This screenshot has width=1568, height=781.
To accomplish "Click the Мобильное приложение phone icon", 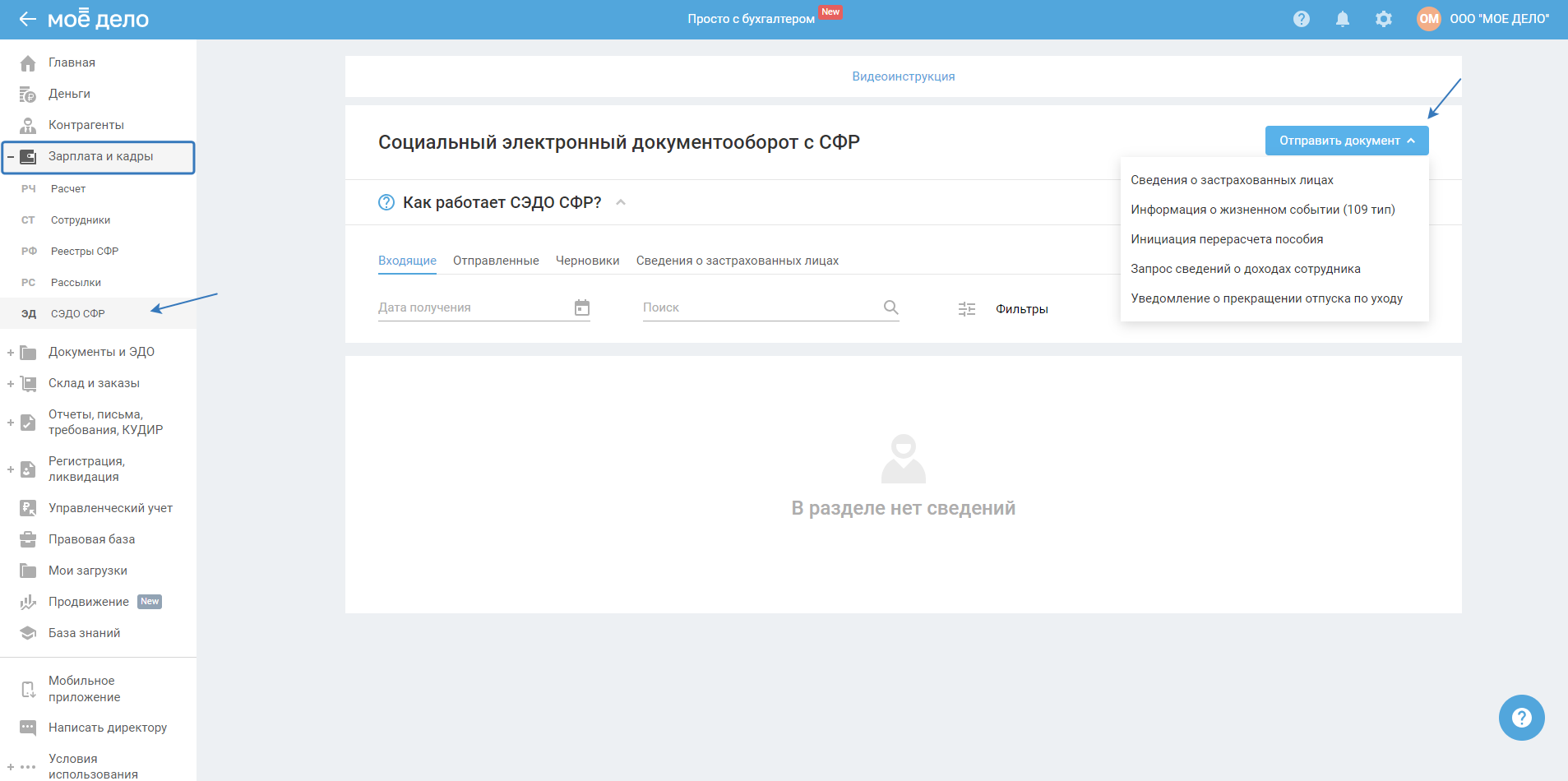I will tap(28, 689).
